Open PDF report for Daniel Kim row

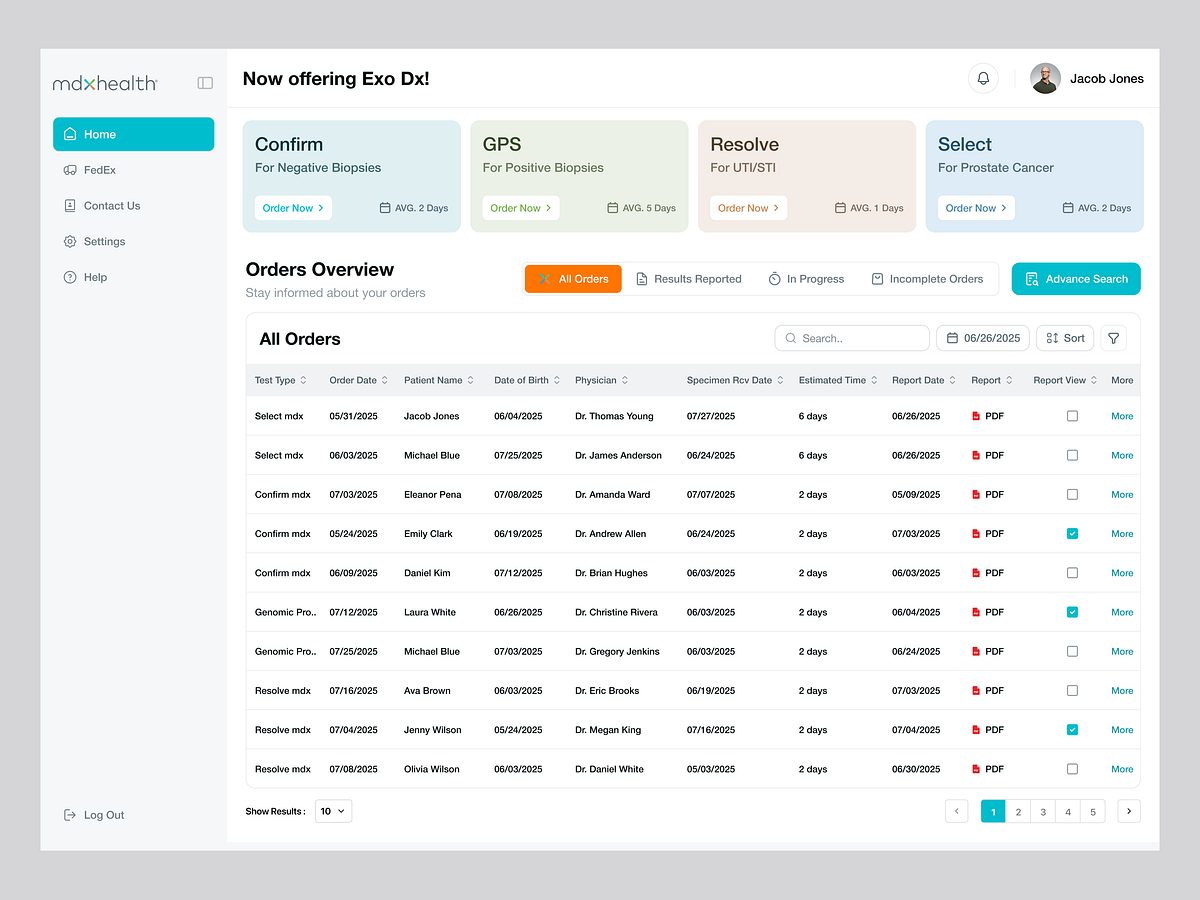[x=988, y=573]
